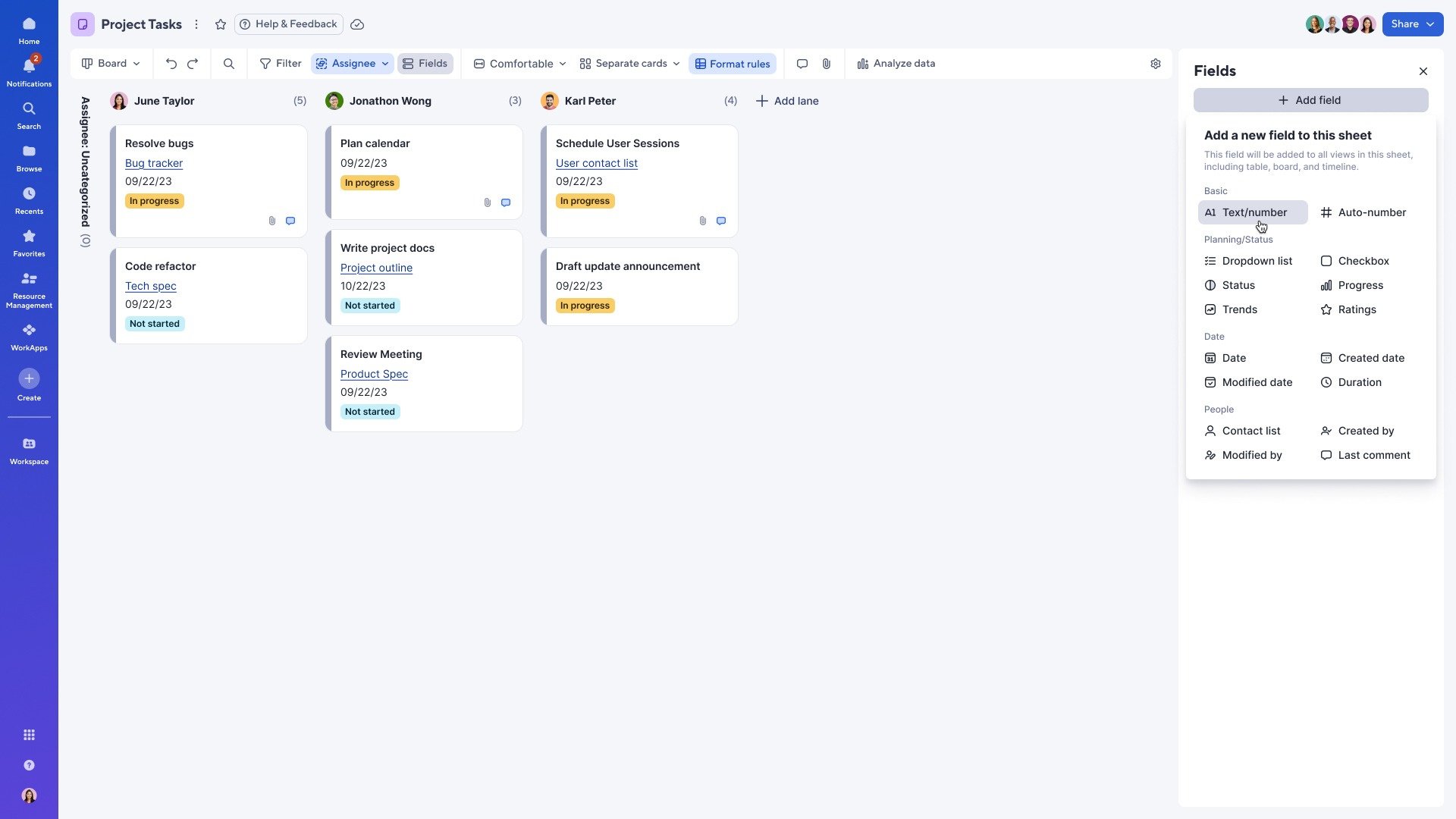Screen dimensions: 1456x819
Task: Open the Bug tracker link on Resolve bugs
Action: (x=154, y=163)
